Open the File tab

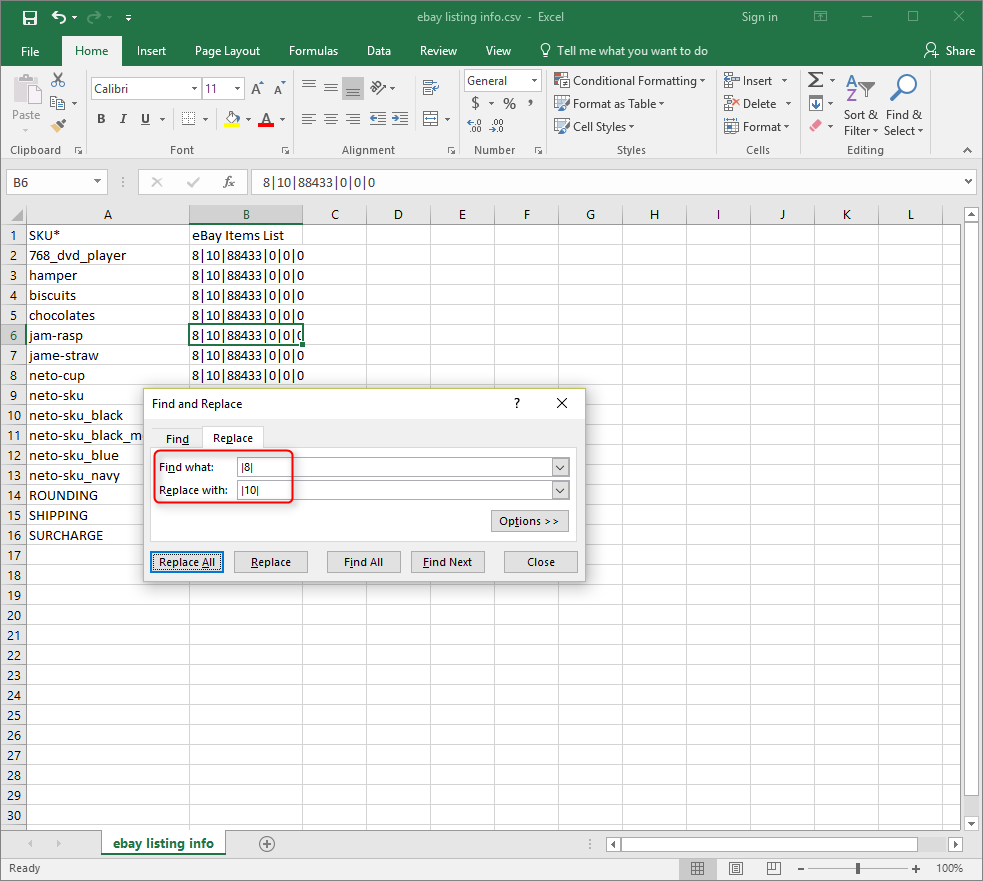(x=30, y=51)
